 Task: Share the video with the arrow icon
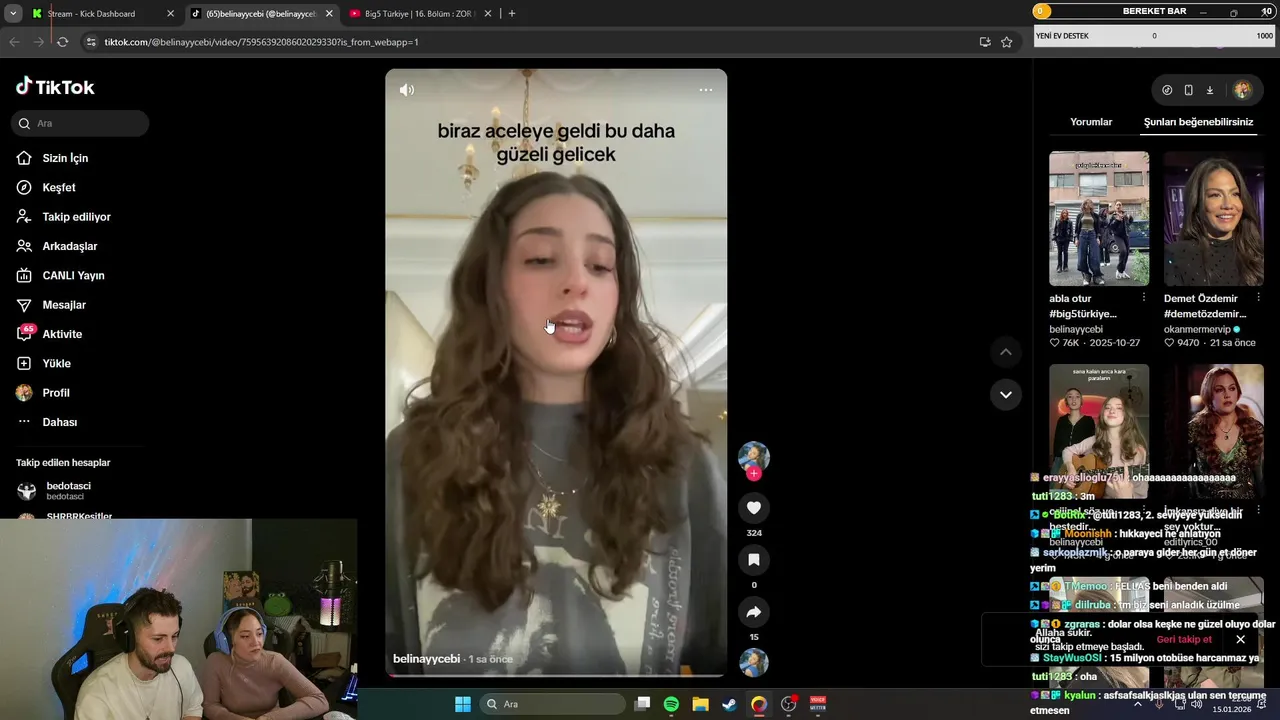click(x=754, y=612)
